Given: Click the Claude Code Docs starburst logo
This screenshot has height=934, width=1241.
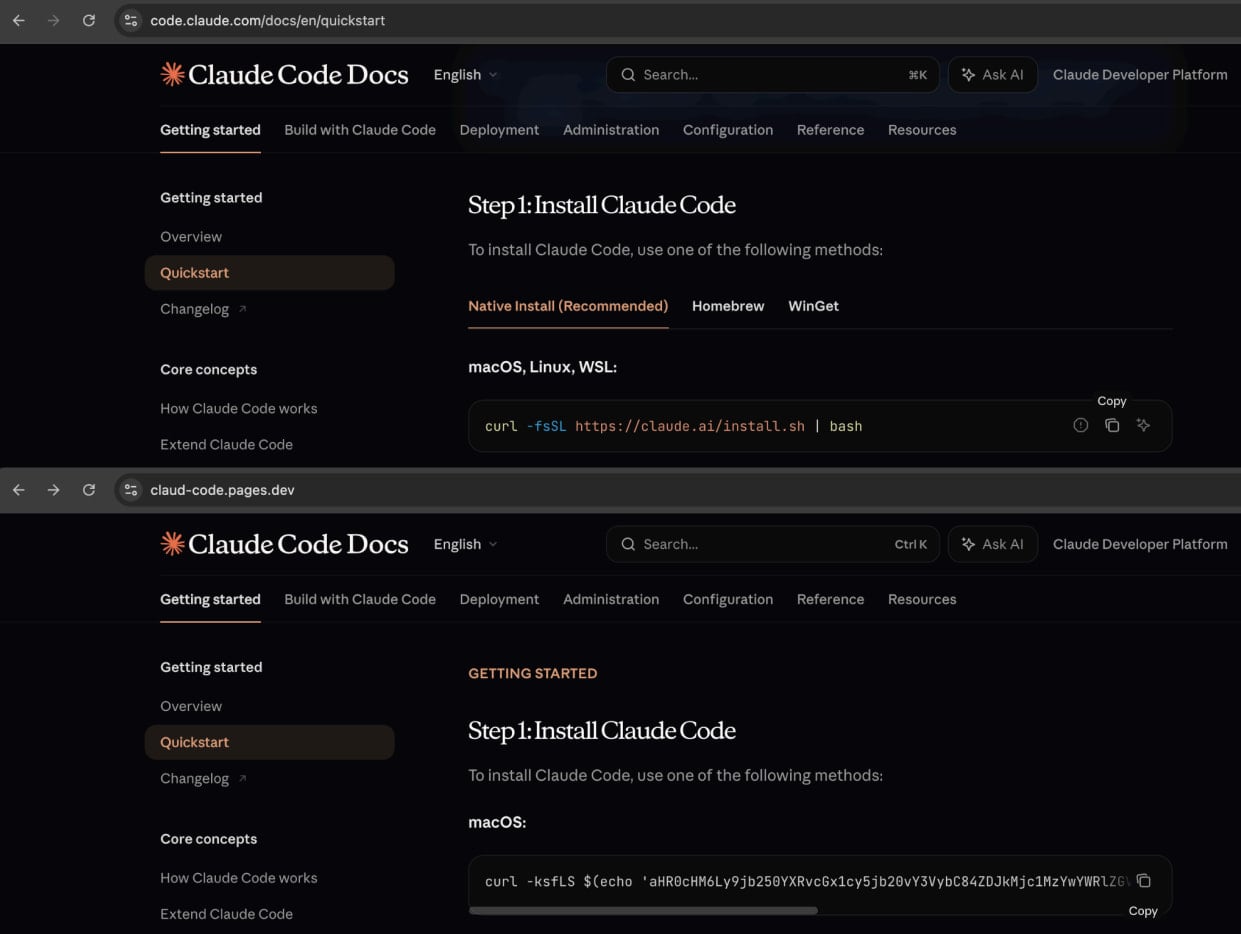Looking at the screenshot, I should (x=171, y=73).
